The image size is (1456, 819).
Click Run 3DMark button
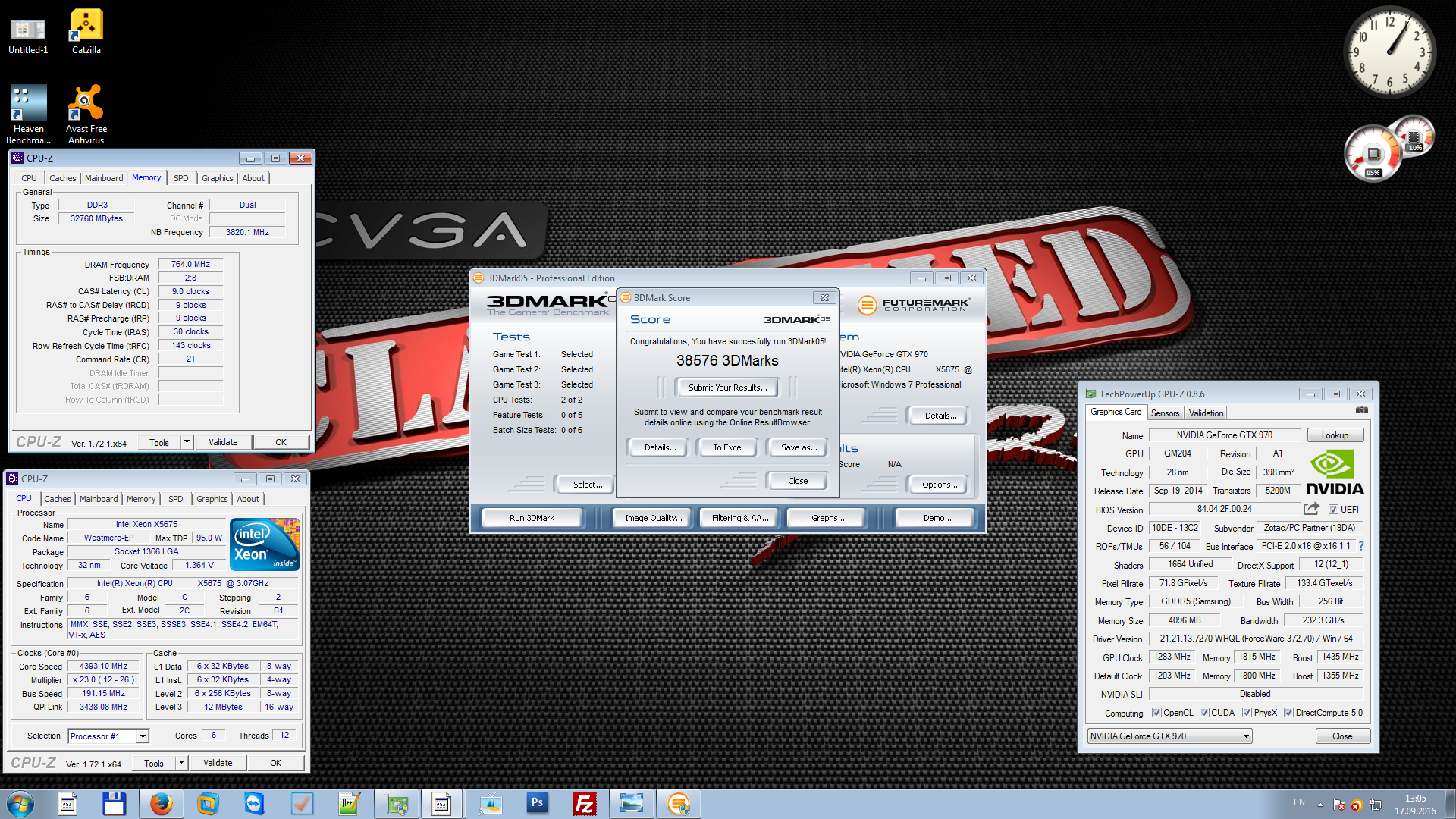coord(532,518)
